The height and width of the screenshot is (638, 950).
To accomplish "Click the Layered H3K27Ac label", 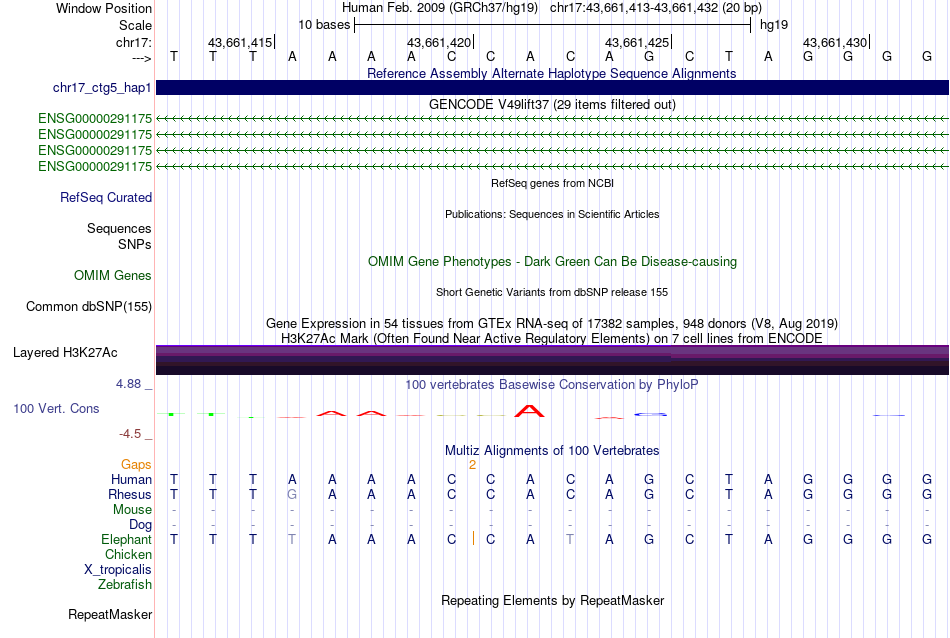I will 65,353.
